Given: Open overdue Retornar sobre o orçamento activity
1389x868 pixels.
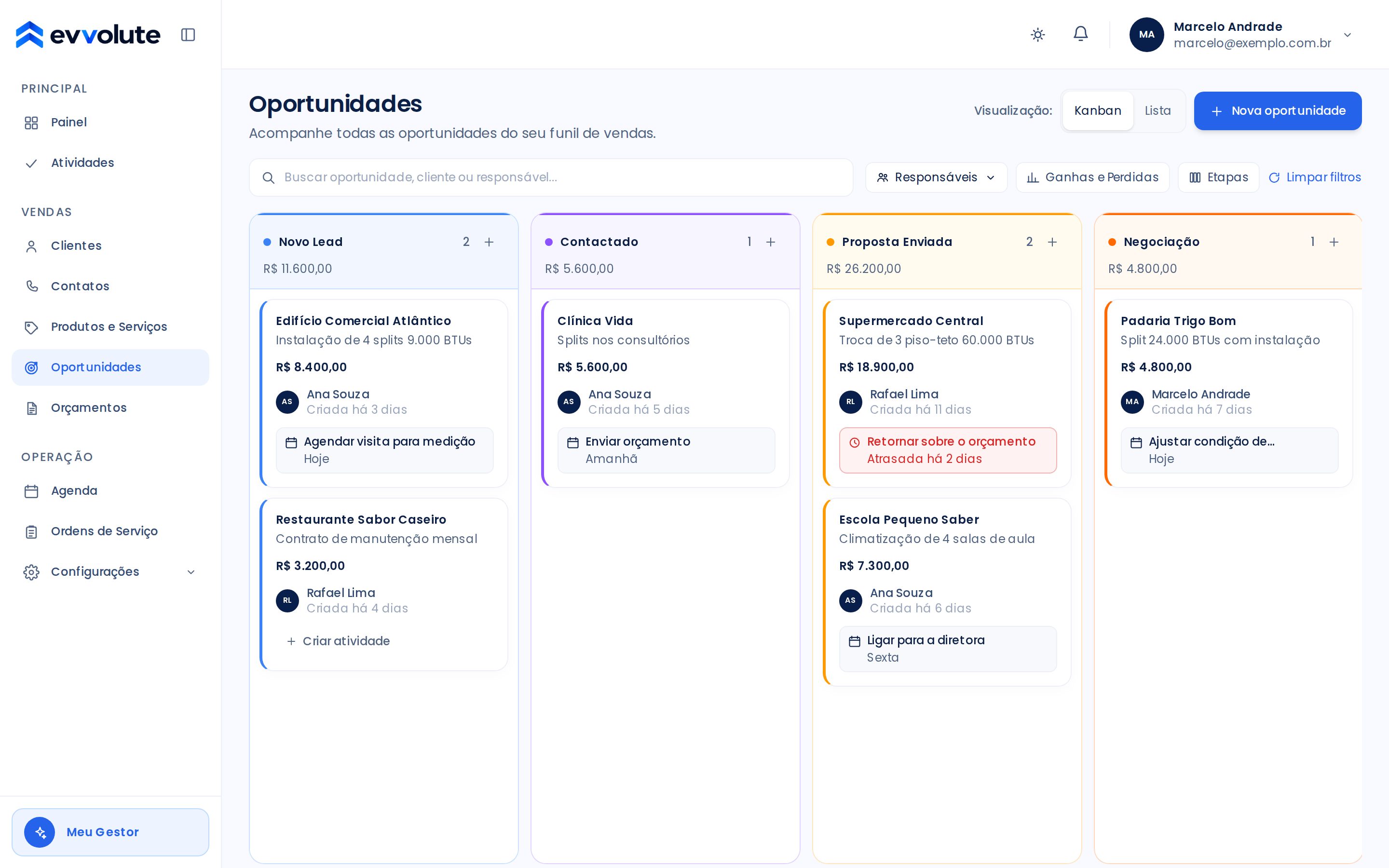Looking at the screenshot, I should (948, 450).
